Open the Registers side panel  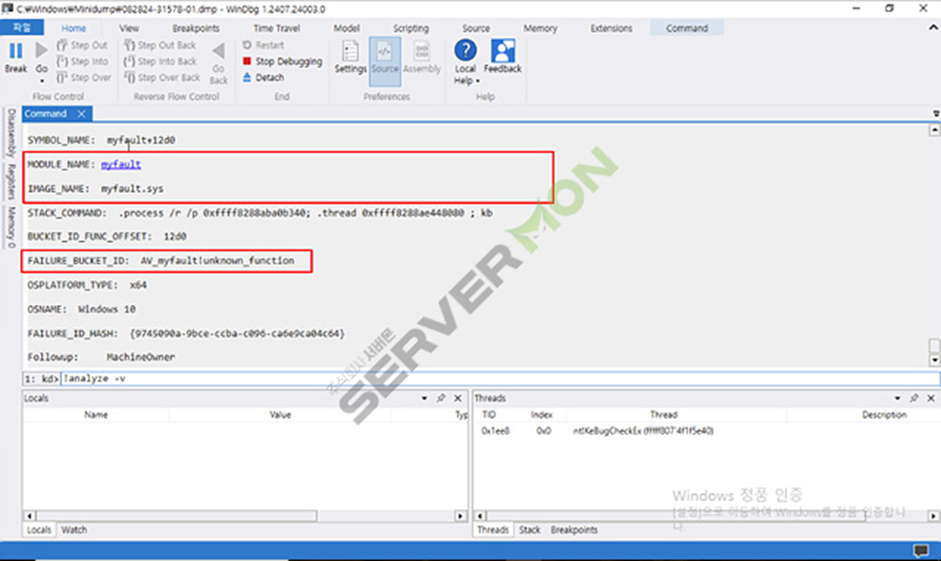(x=10, y=180)
